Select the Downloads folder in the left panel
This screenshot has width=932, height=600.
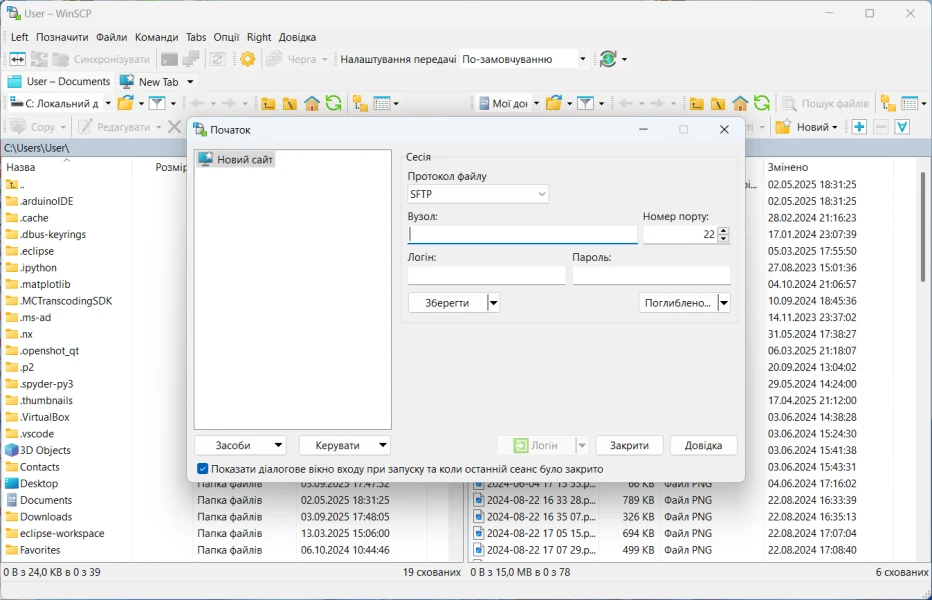click(x=39, y=517)
